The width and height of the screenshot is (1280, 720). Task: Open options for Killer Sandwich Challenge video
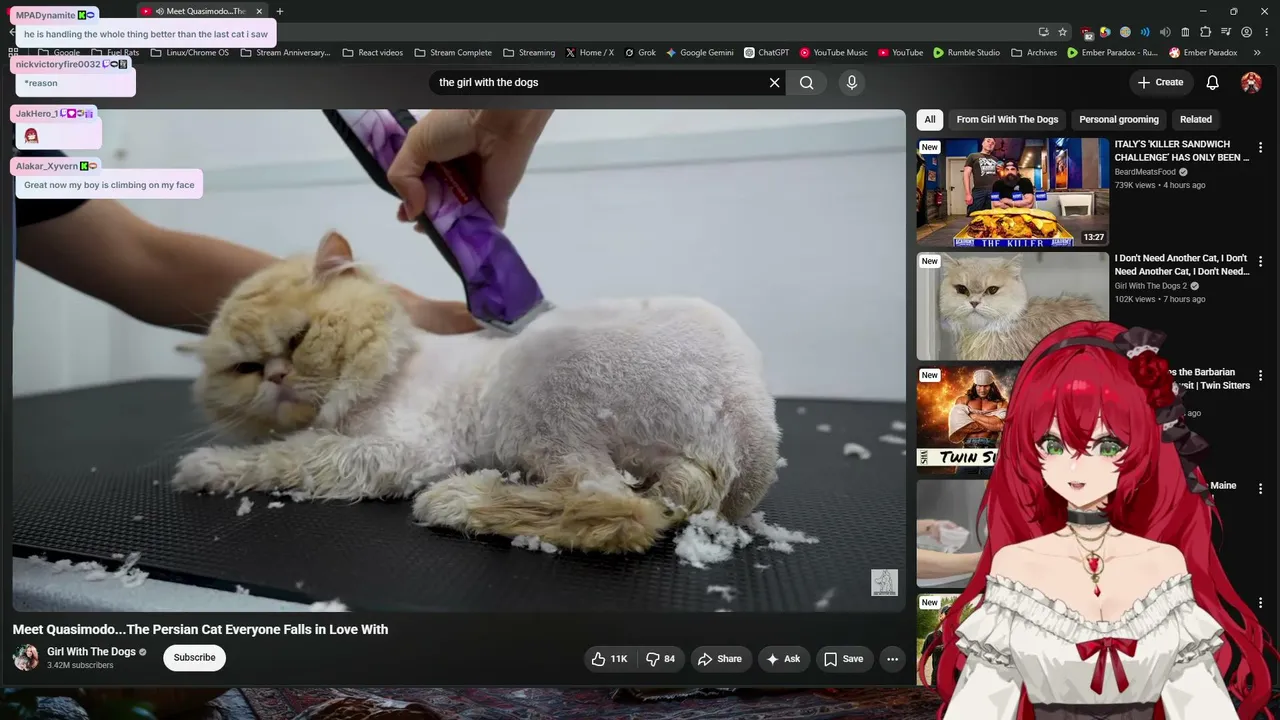(x=1260, y=148)
